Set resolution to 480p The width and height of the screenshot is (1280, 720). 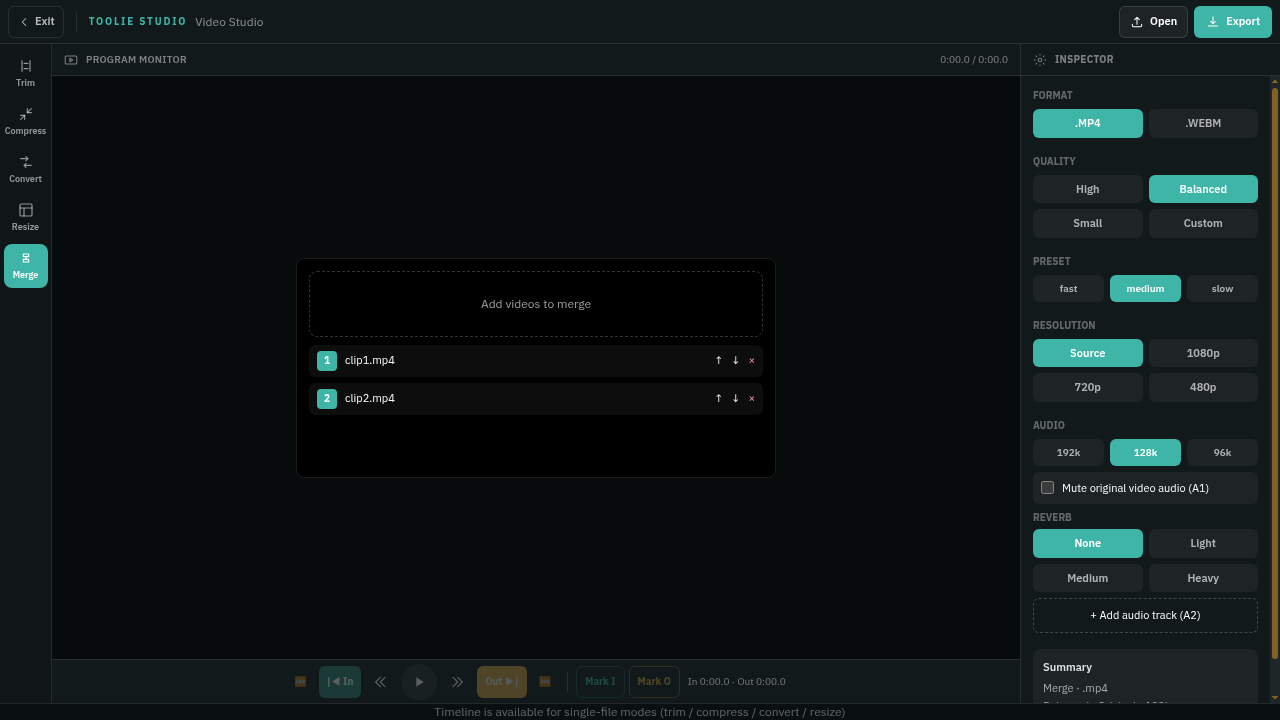1203,387
